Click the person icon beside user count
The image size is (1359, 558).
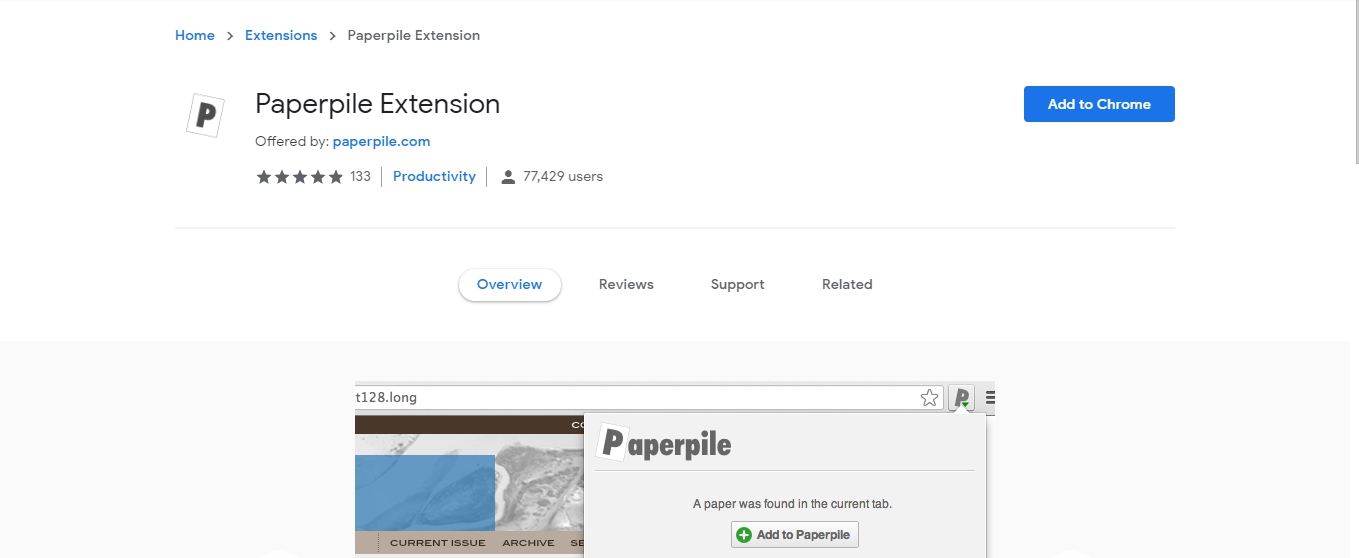(508, 177)
